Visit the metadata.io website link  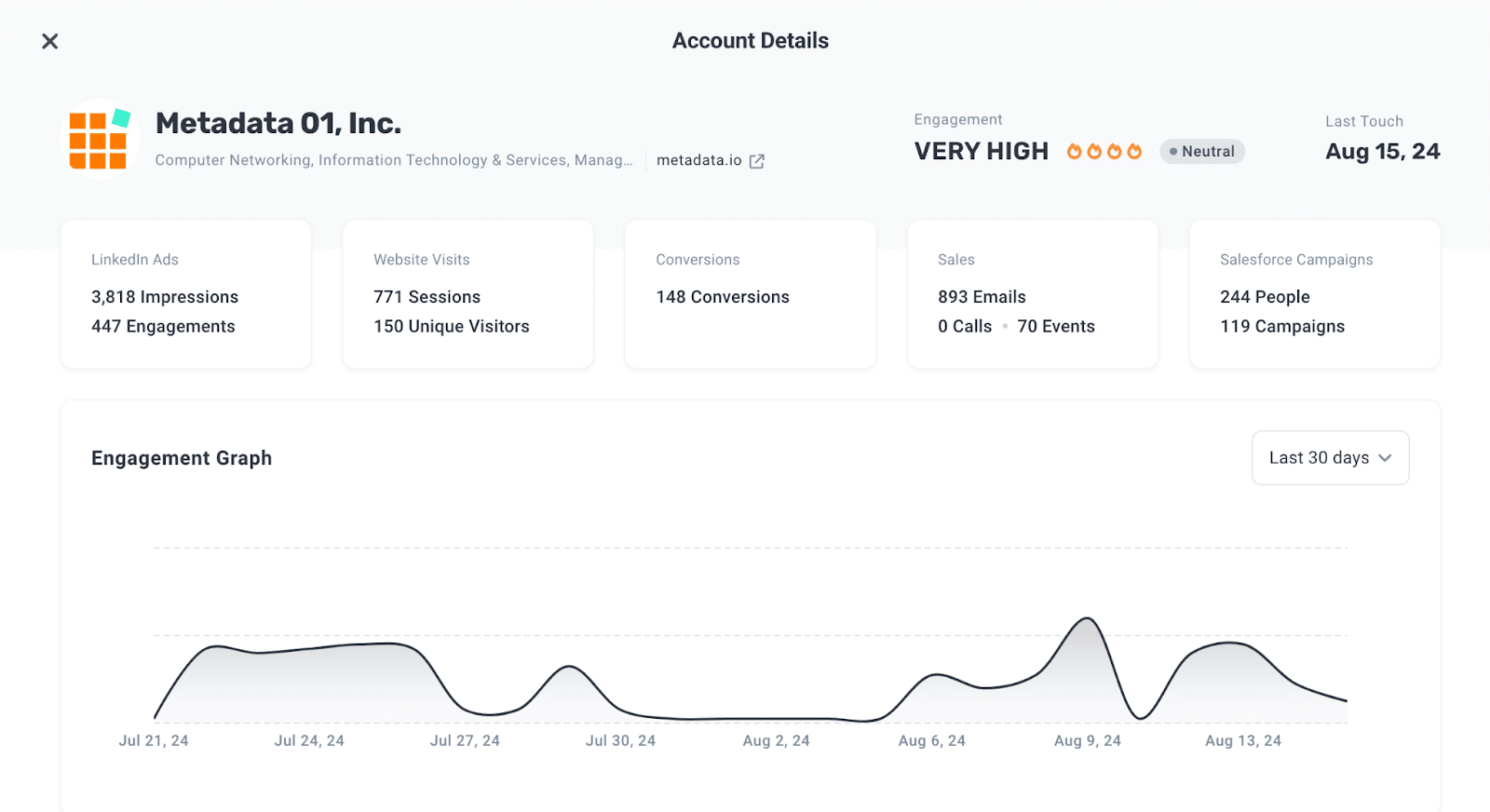tap(699, 160)
